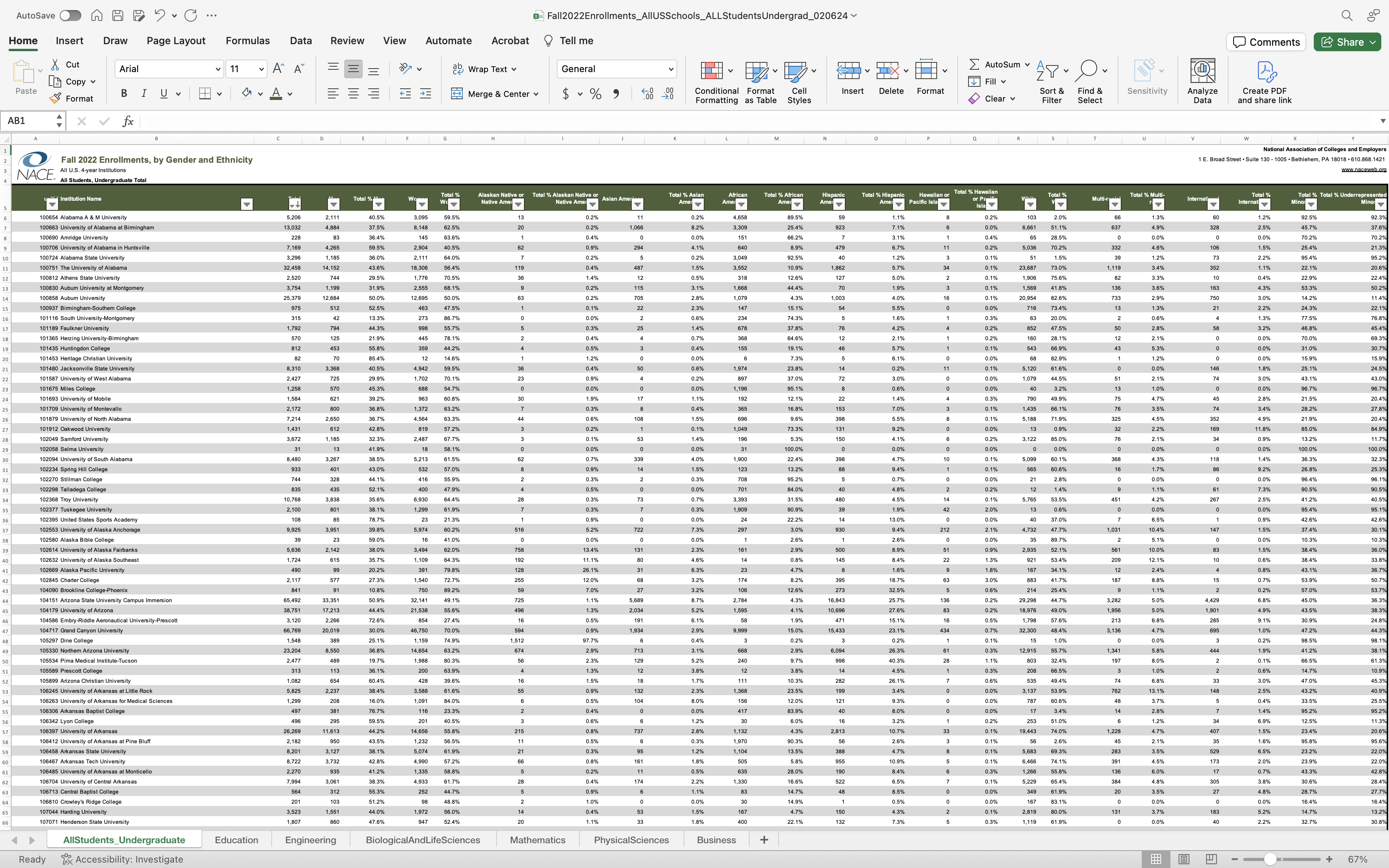Open the AutoSum dropdown arrow
Screen dimensions: 1389x868
tap(1027, 64)
